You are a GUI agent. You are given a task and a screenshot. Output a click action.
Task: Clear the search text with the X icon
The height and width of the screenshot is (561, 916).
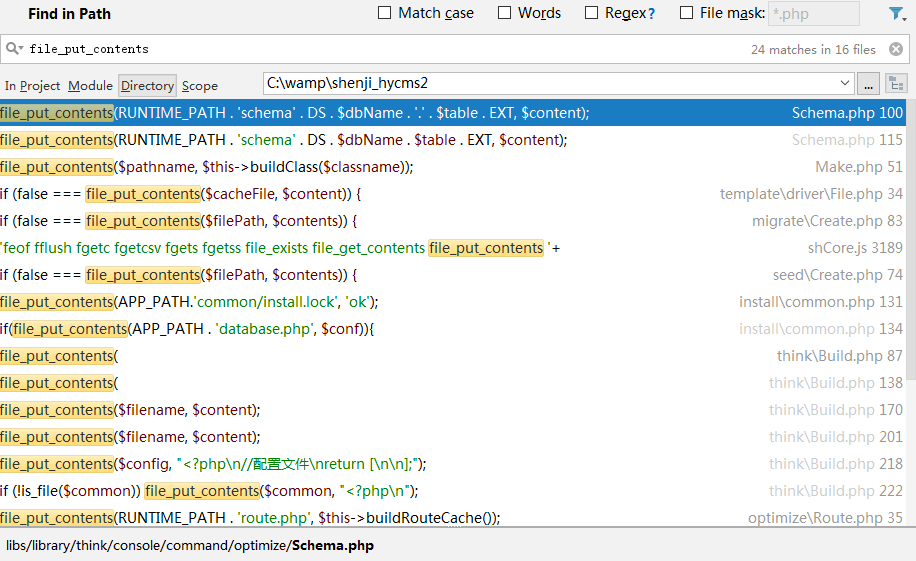[896, 49]
